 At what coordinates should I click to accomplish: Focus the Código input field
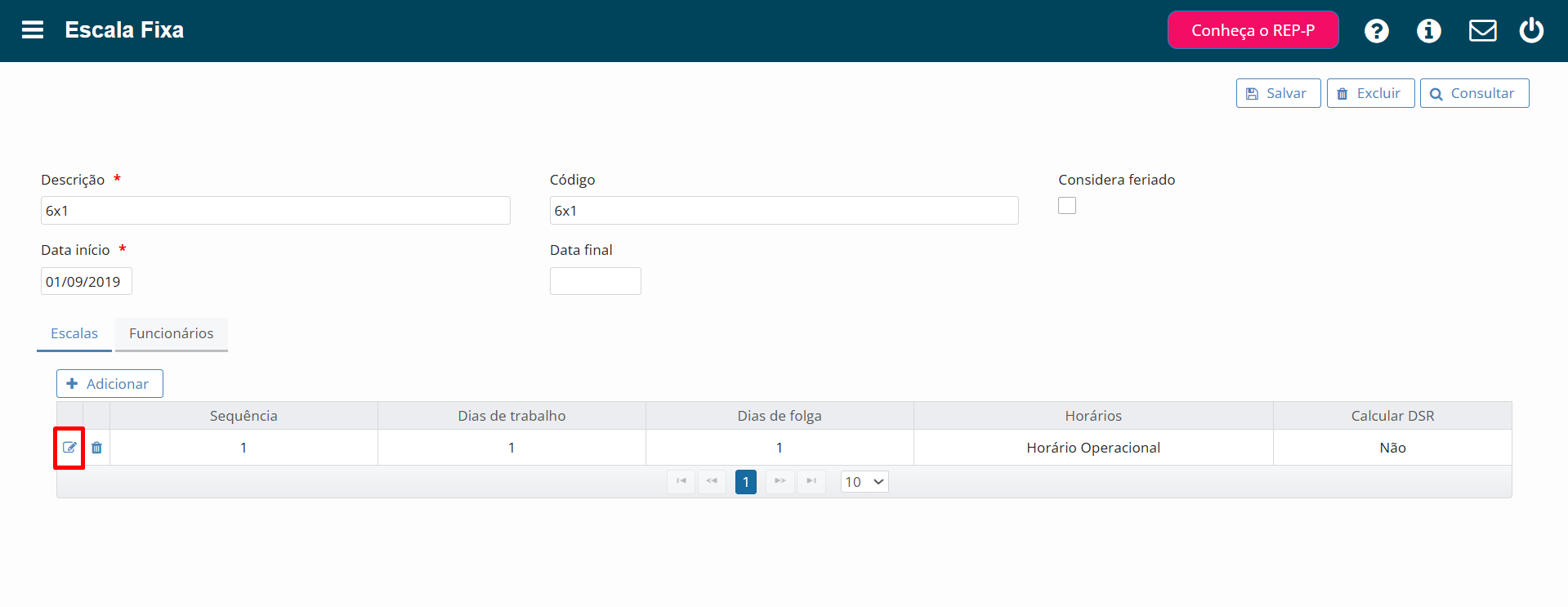click(x=784, y=211)
